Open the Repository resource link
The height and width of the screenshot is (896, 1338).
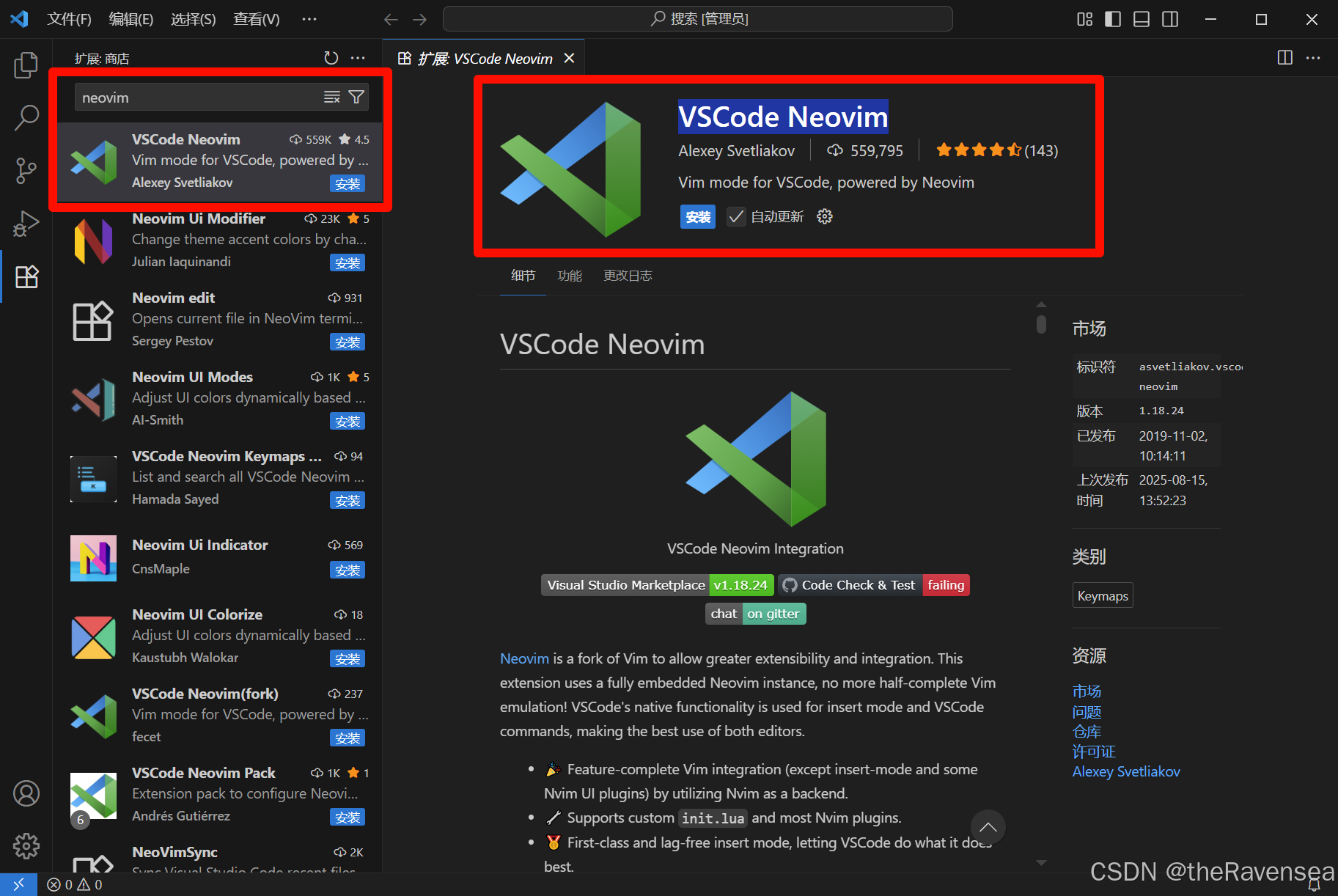[1087, 732]
